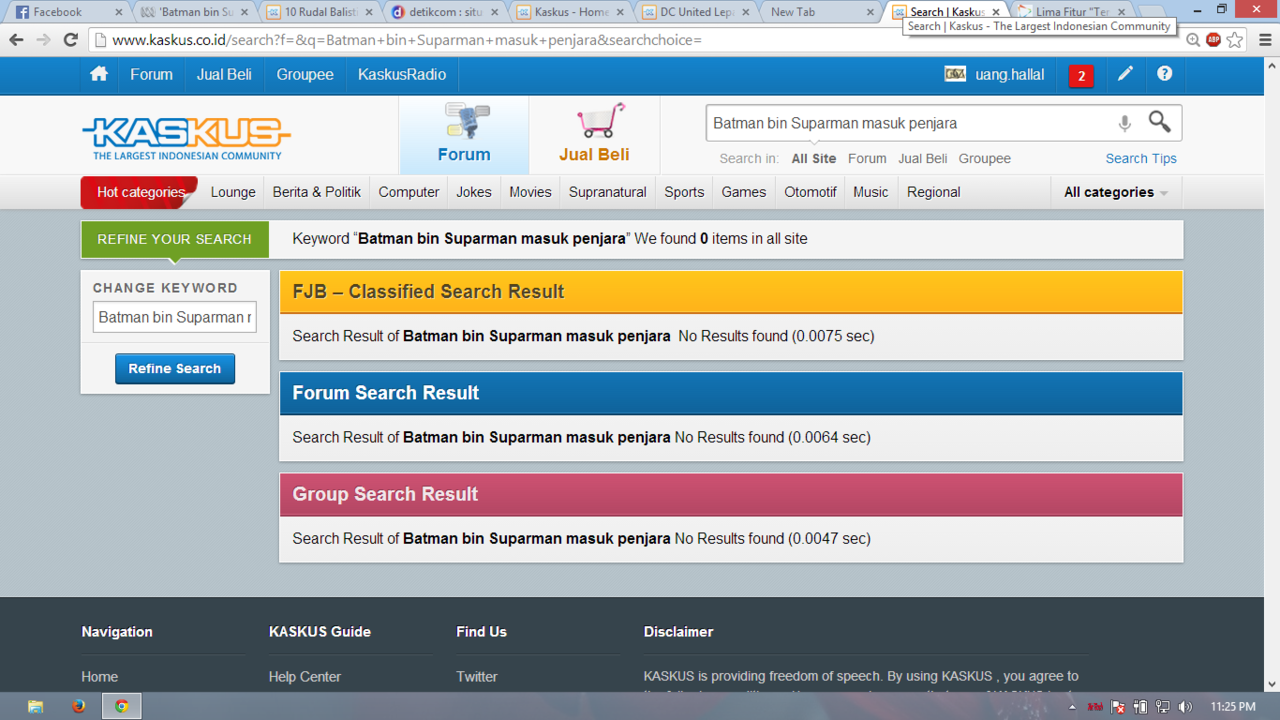Select the Forum icon tab
The height and width of the screenshot is (720, 1280).
coord(464,135)
